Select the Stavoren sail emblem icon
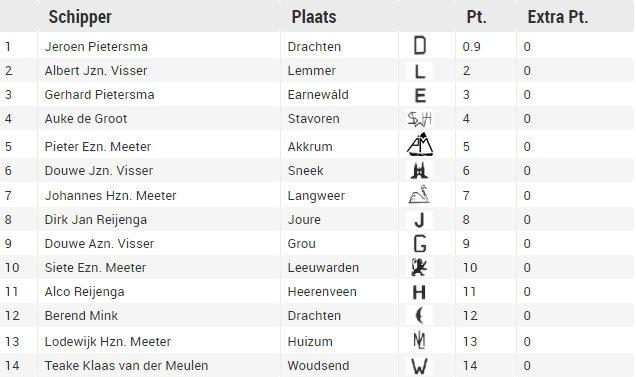The width and height of the screenshot is (636, 377). (x=419, y=119)
